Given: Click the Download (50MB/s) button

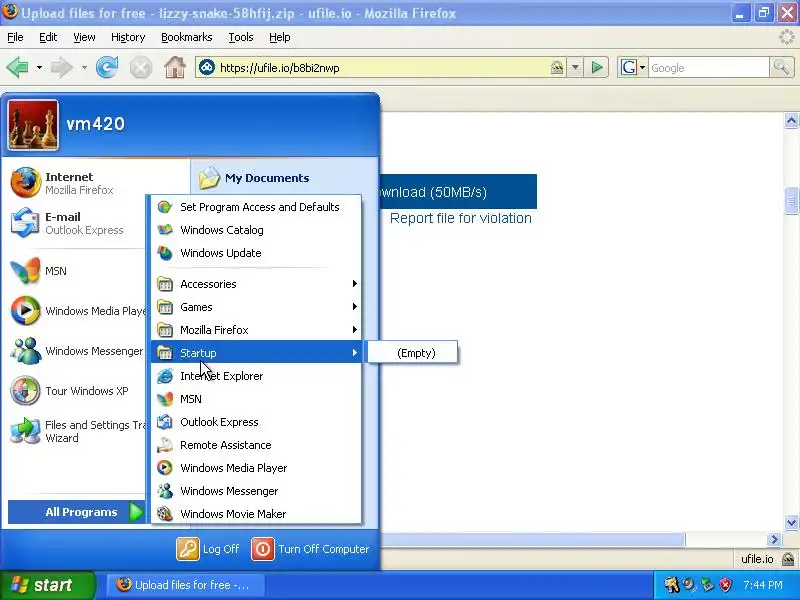Looking at the screenshot, I should [x=458, y=192].
